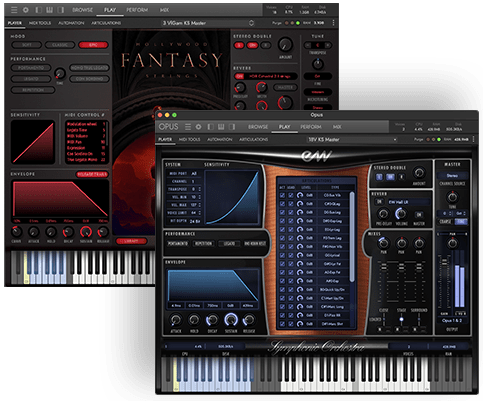Open the MIDI TOOLS subtab in the Opus window
The height and width of the screenshot is (401, 483).
click(x=189, y=139)
